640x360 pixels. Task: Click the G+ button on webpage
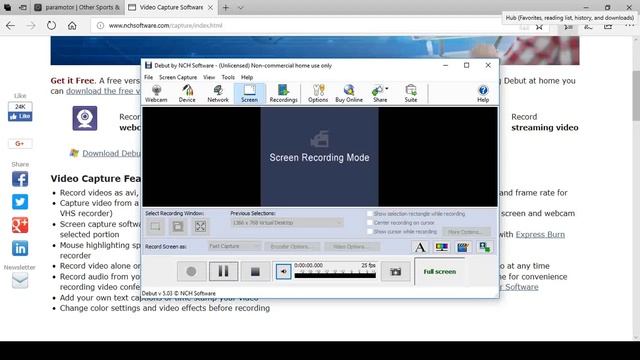(20, 143)
